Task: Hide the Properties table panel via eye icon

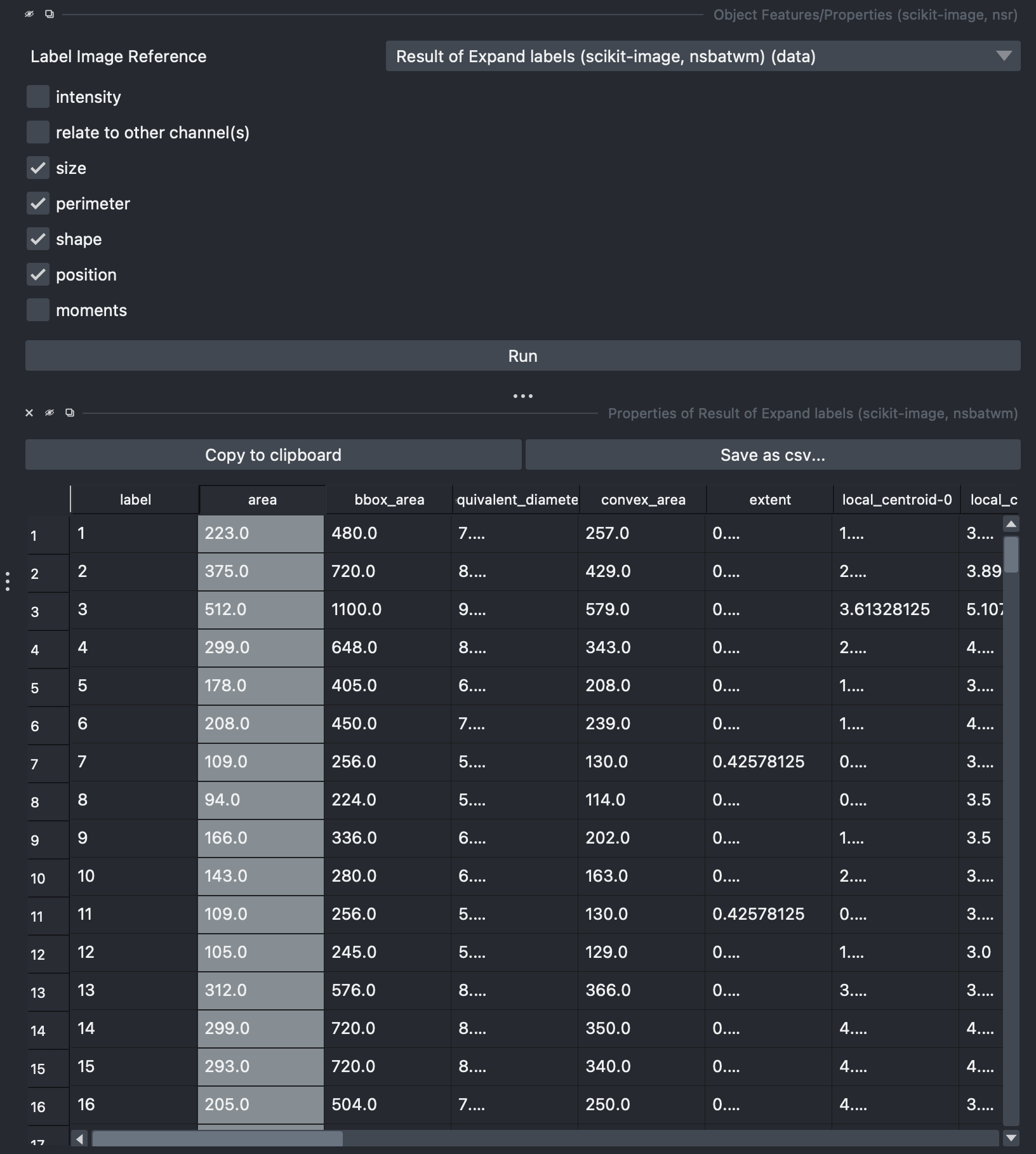Action: [x=50, y=413]
